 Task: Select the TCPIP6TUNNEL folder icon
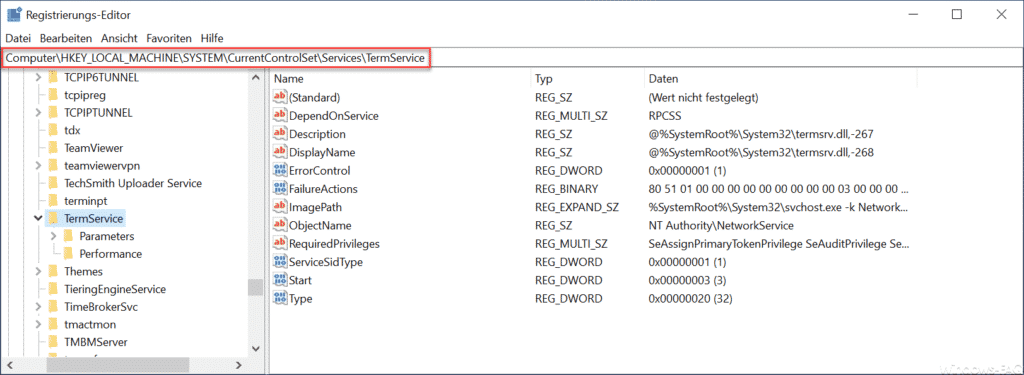point(53,78)
